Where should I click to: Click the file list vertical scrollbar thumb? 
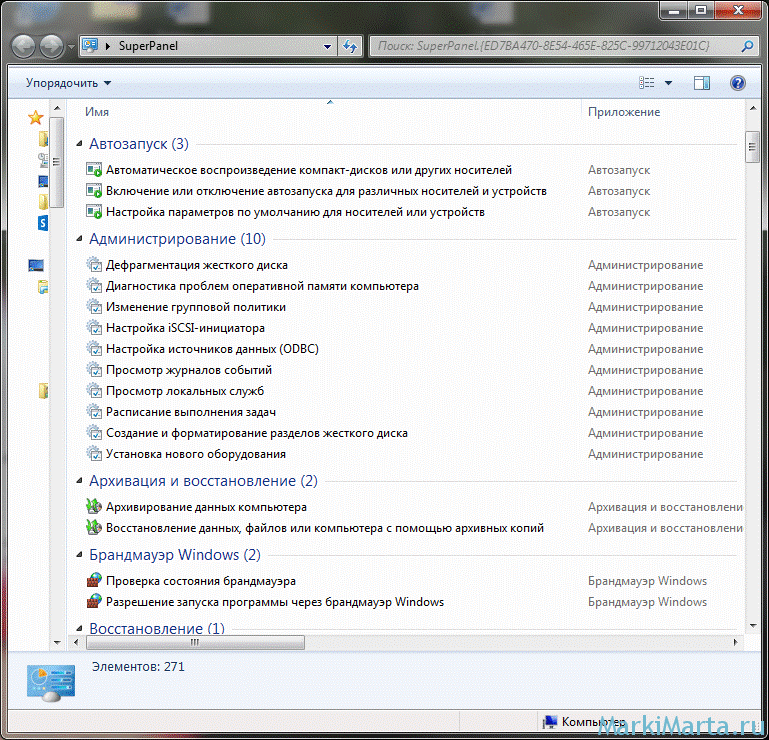pos(752,147)
